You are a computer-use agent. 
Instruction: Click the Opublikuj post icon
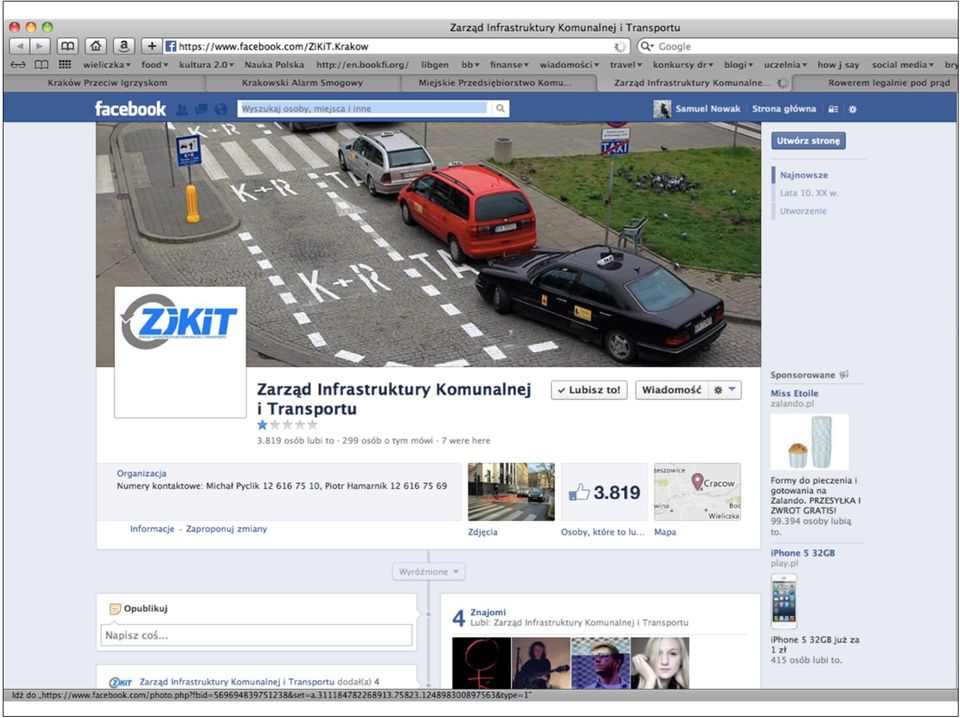(x=114, y=609)
